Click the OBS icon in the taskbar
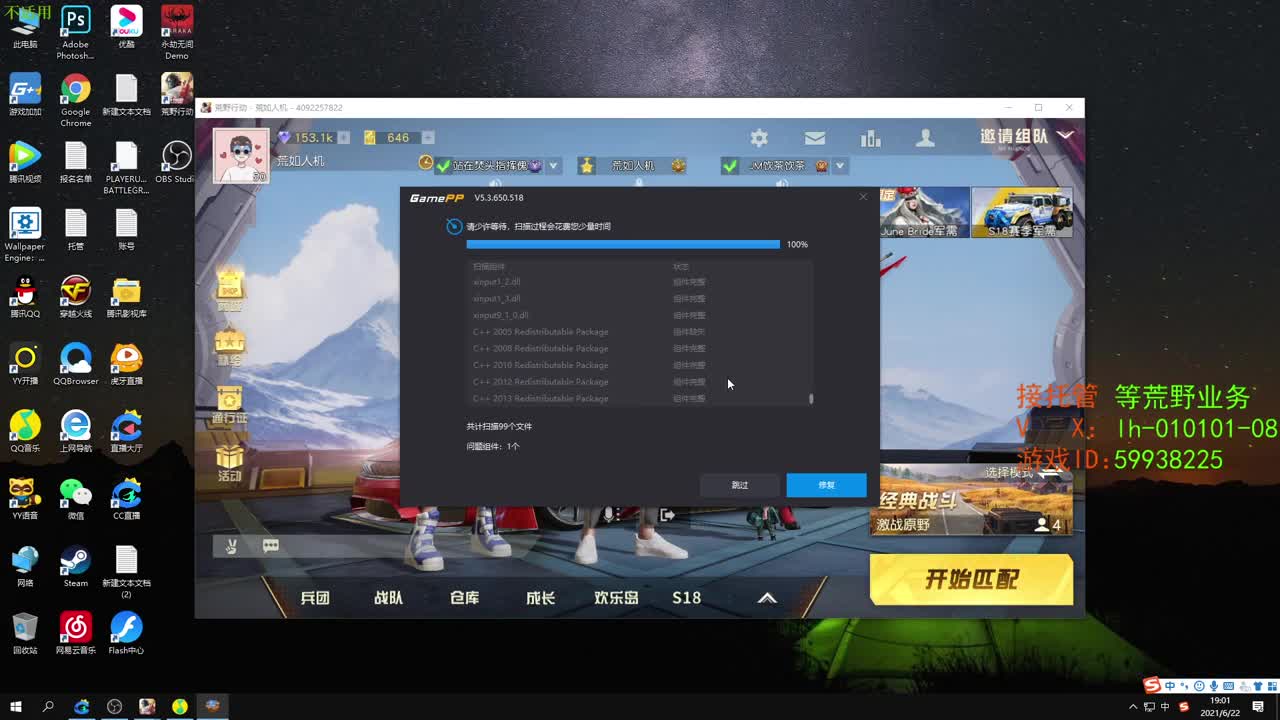1280x720 pixels. coord(114,707)
